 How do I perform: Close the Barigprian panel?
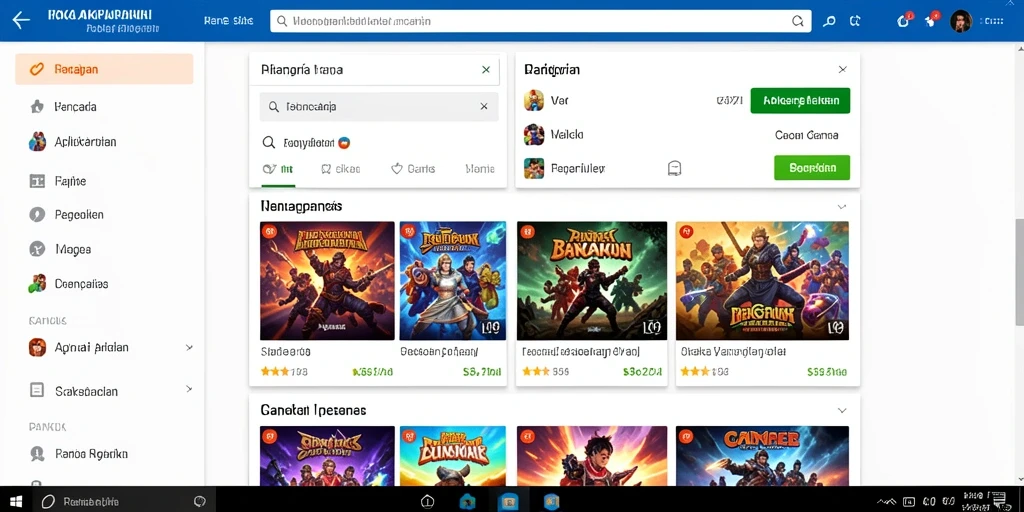(x=842, y=69)
